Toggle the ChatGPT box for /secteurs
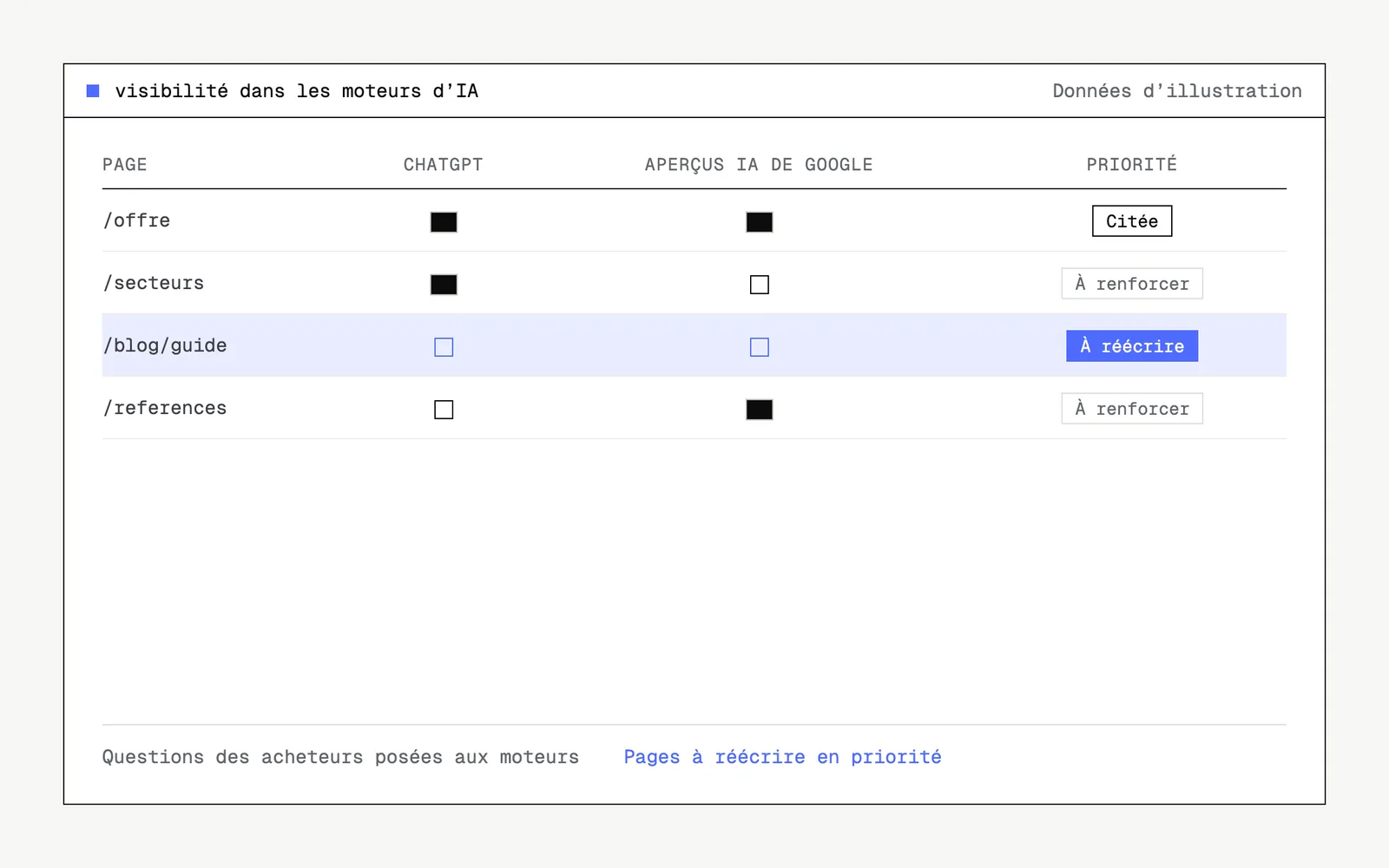The width and height of the screenshot is (1389, 868). [444, 285]
